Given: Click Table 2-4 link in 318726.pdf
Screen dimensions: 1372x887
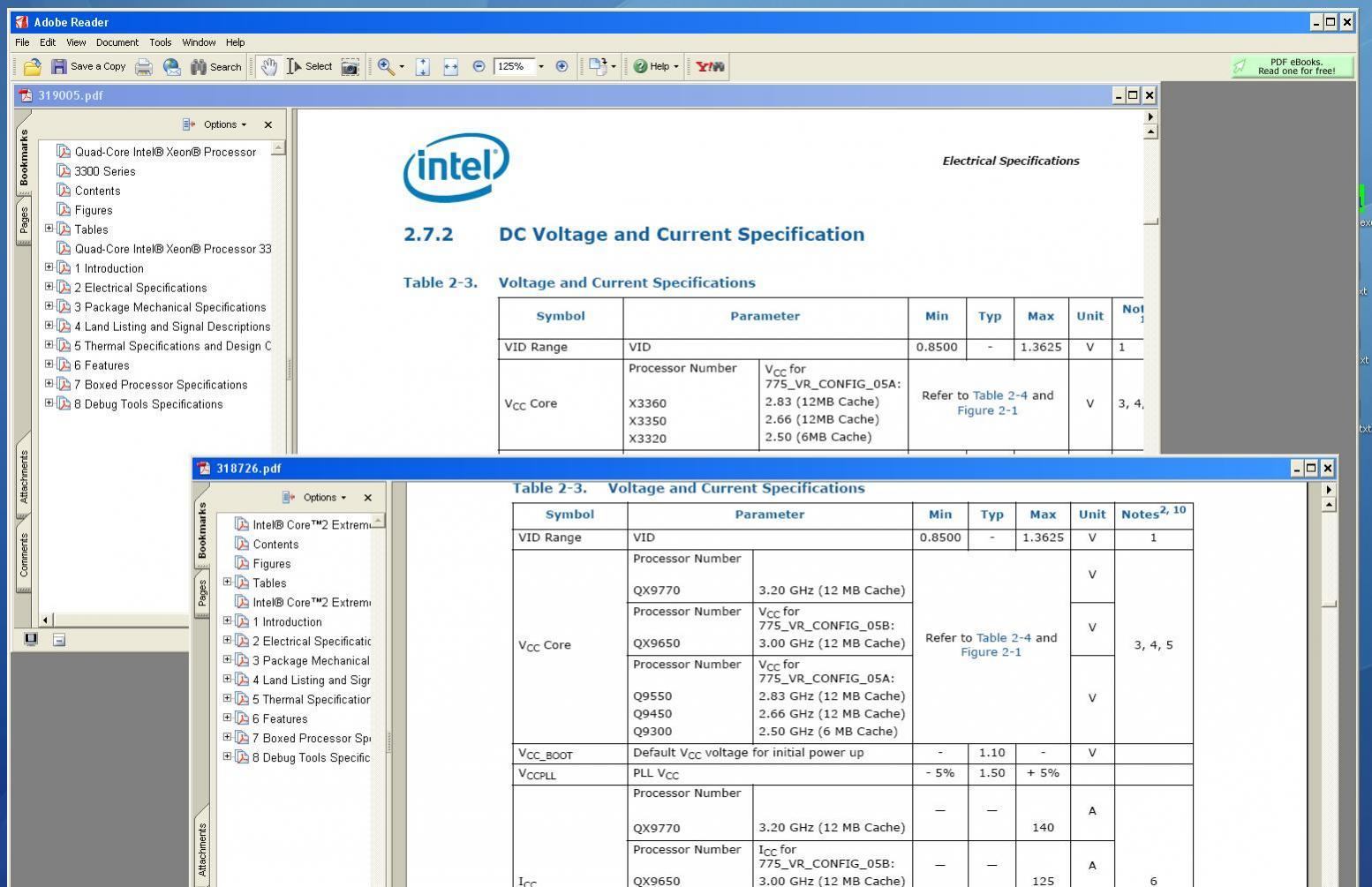Looking at the screenshot, I should [1004, 637].
